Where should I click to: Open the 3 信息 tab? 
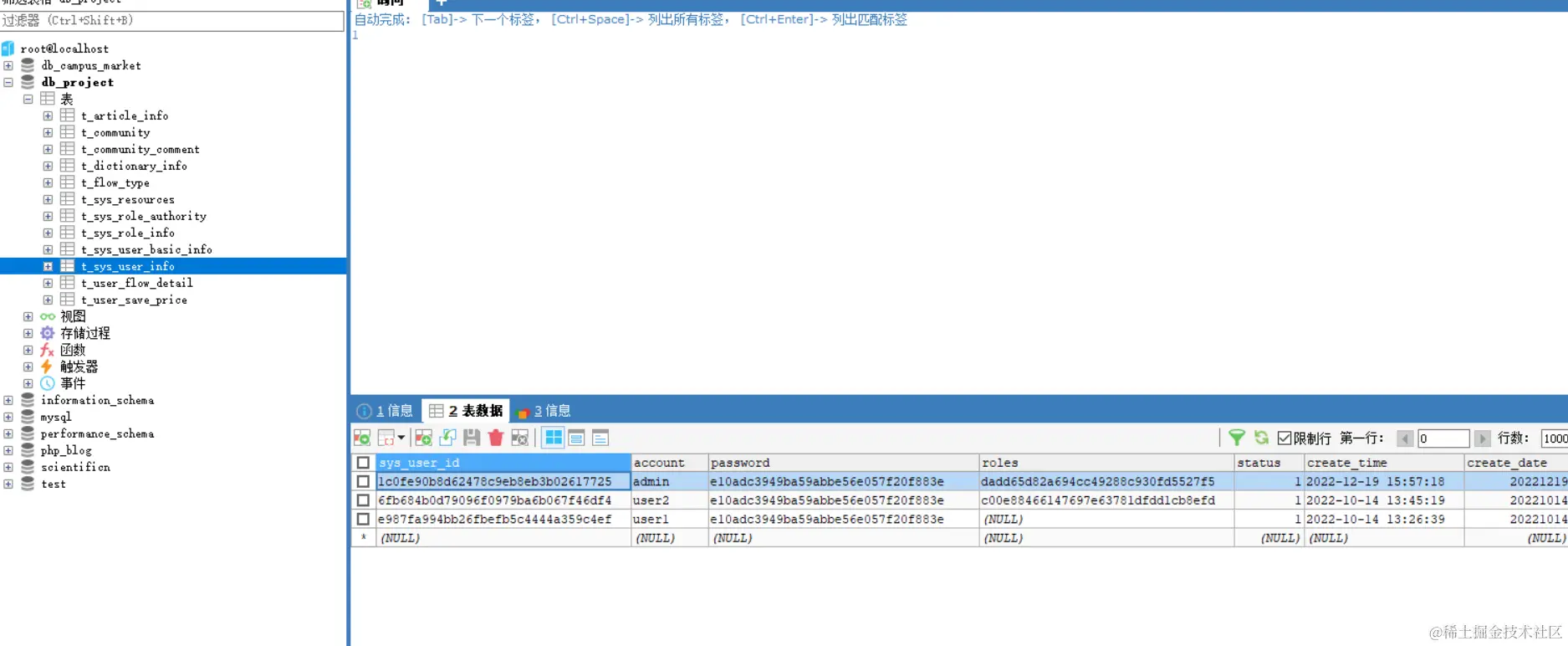coord(544,411)
